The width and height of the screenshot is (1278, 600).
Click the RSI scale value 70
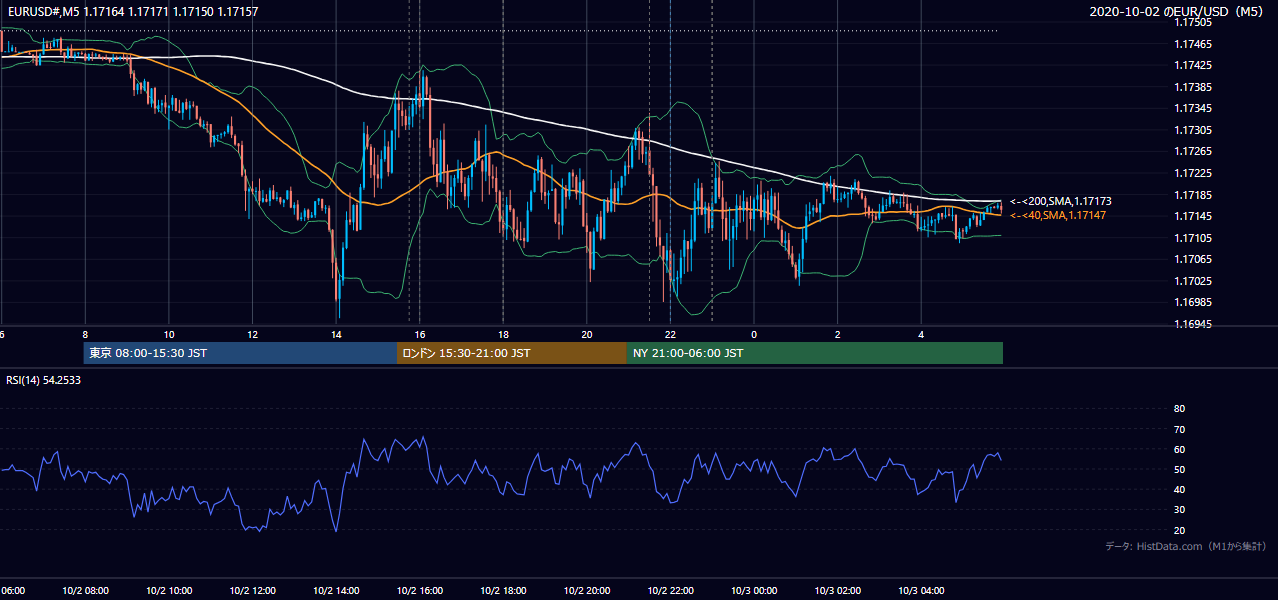[1179, 429]
